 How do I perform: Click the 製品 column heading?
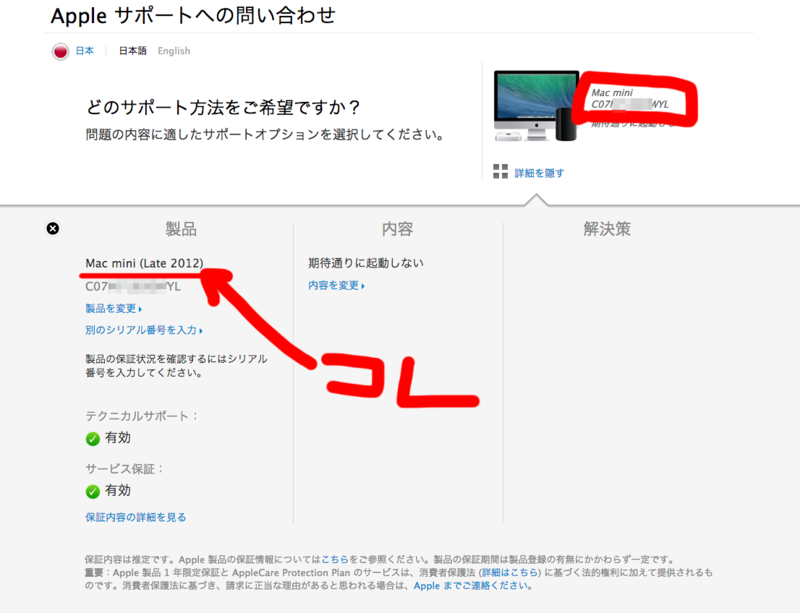(x=181, y=229)
